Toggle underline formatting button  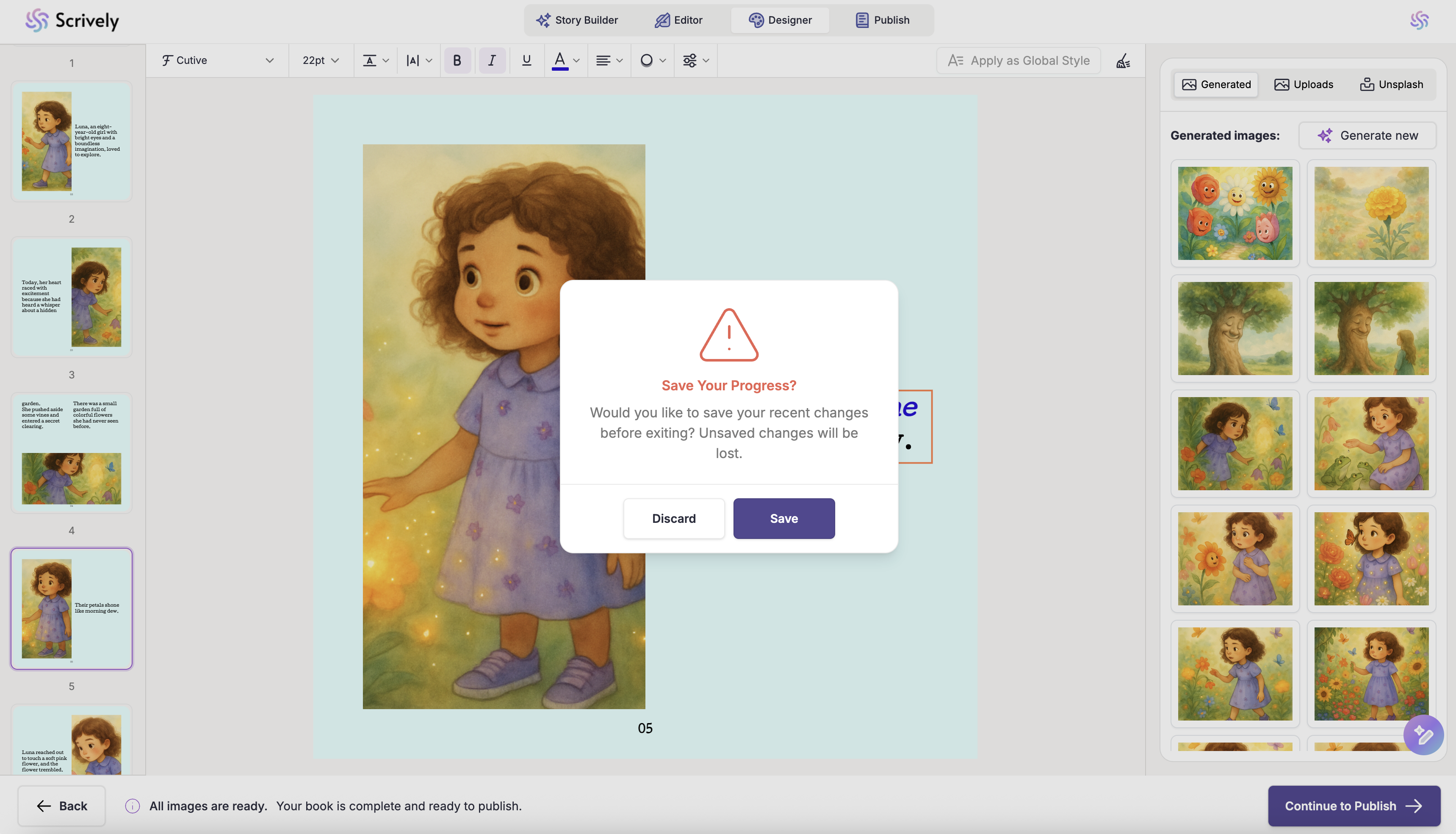(526, 60)
